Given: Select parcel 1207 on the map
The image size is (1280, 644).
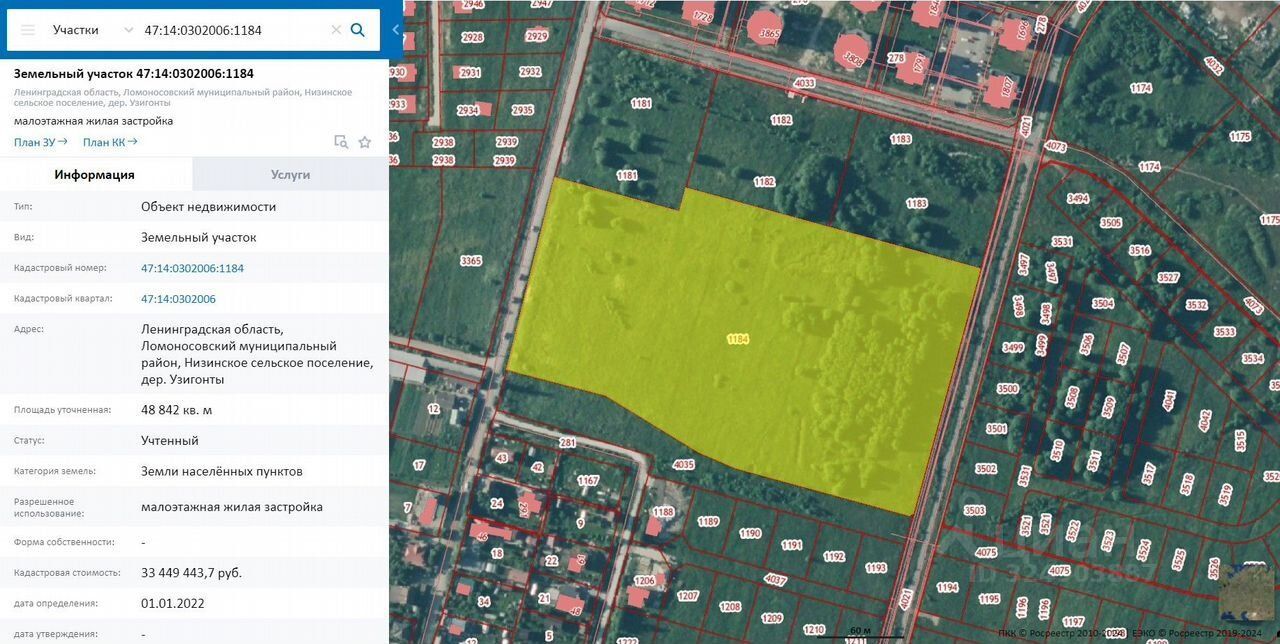Looking at the screenshot, I should 688,595.
